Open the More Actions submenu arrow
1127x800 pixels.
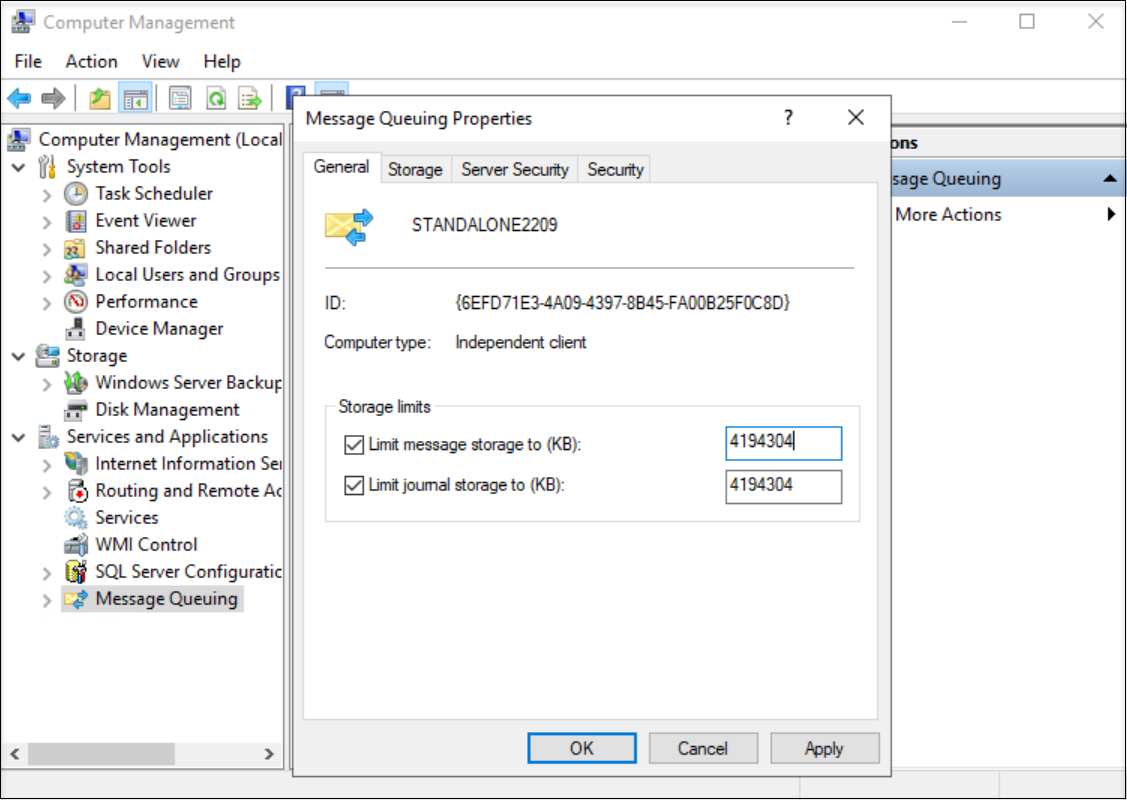1111,213
